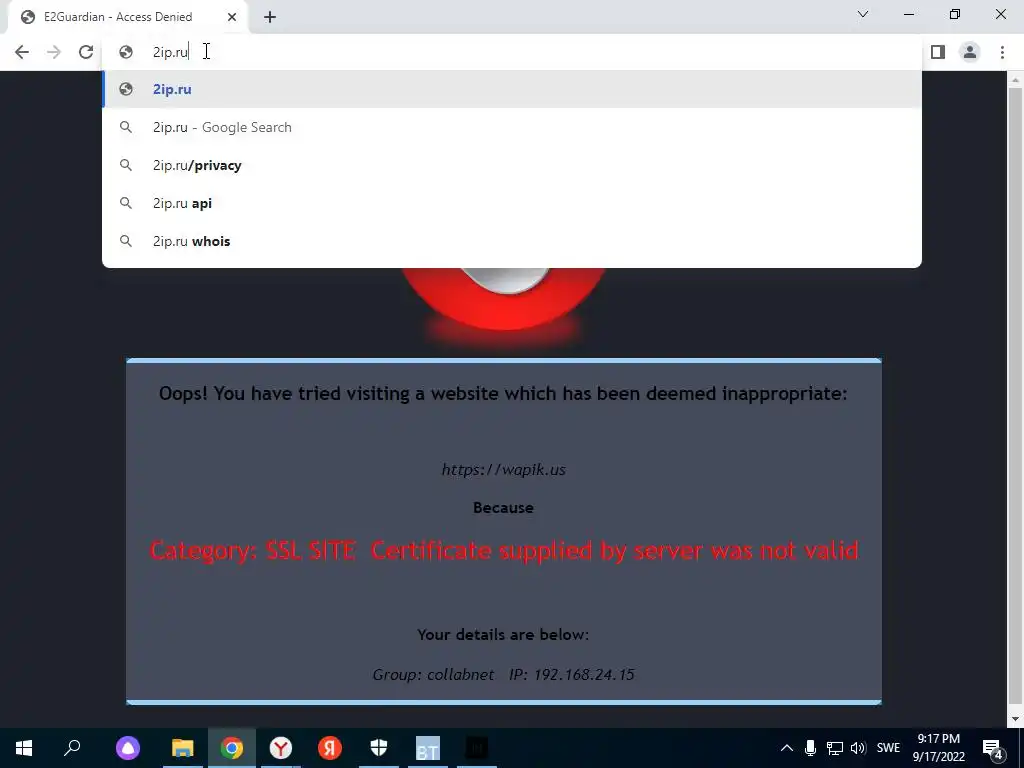
Task: Open File Explorer from the taskbar
Action: tap(183, 748)
